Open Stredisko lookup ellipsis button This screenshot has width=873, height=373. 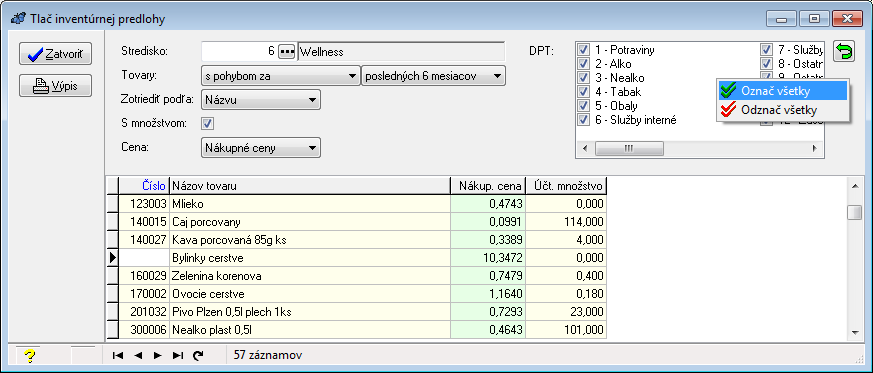[x=286, y=52]
